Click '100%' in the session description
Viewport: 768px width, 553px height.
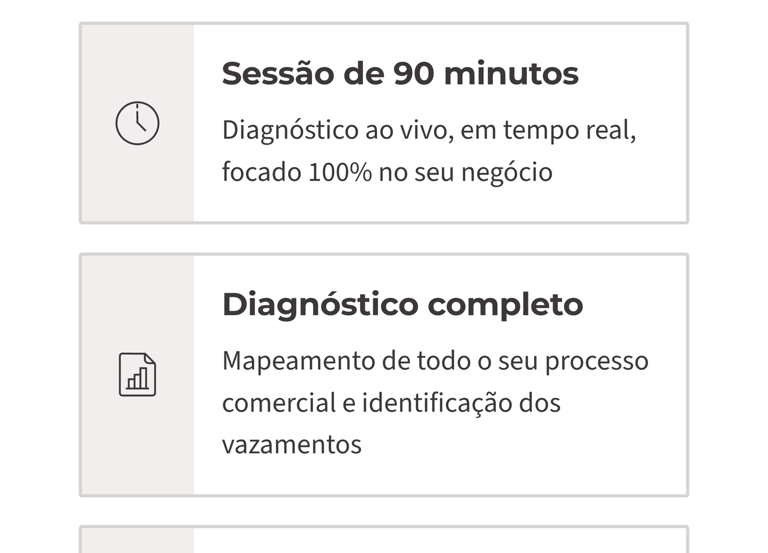click(340, 172)
